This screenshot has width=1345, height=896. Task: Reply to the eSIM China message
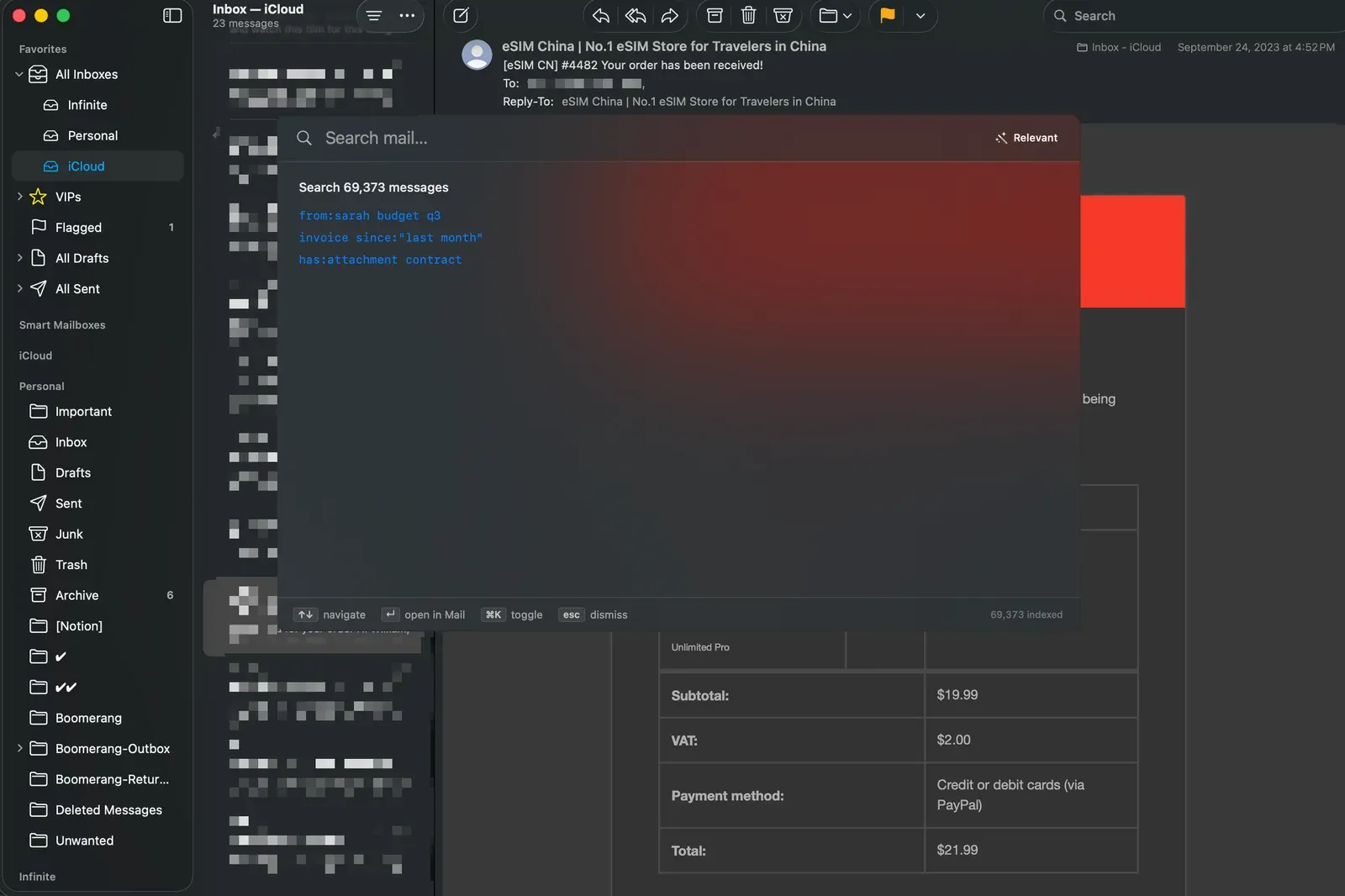tap(601, 15)
